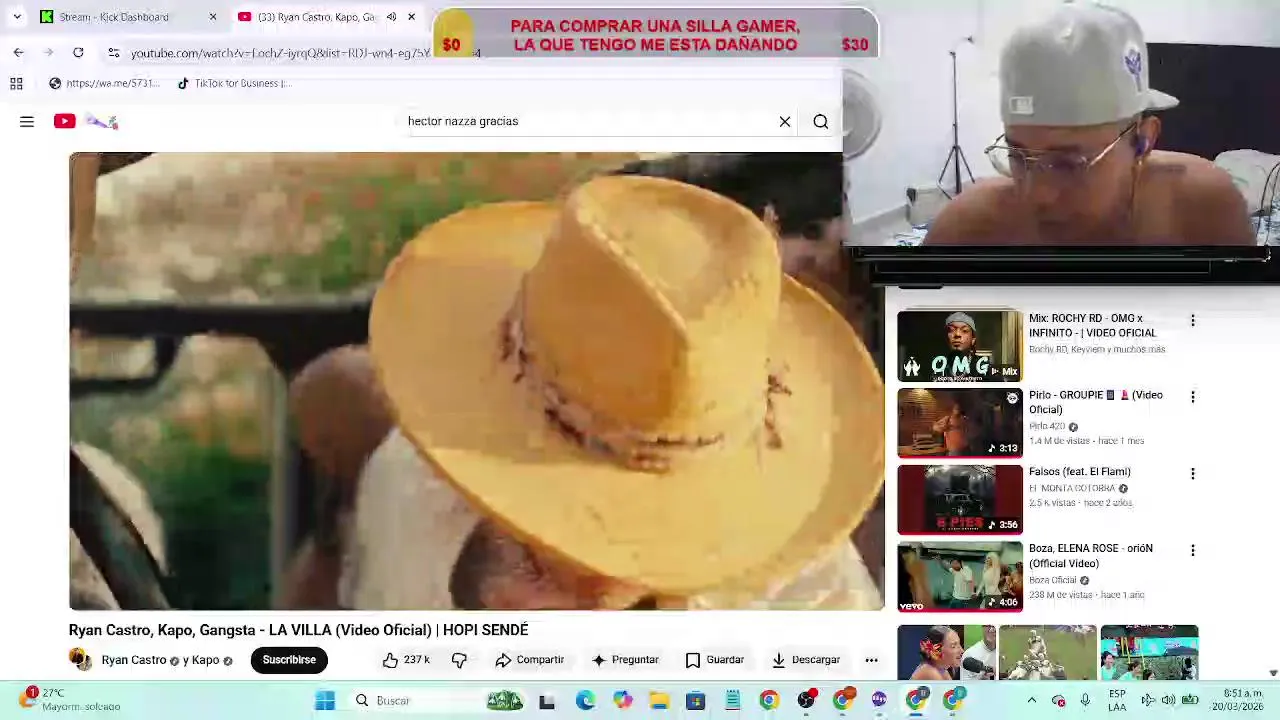Screen dimensions: 1280x720
Task: Close the Ryan Castro YouTube tab
Action: (x=411, y=17)
